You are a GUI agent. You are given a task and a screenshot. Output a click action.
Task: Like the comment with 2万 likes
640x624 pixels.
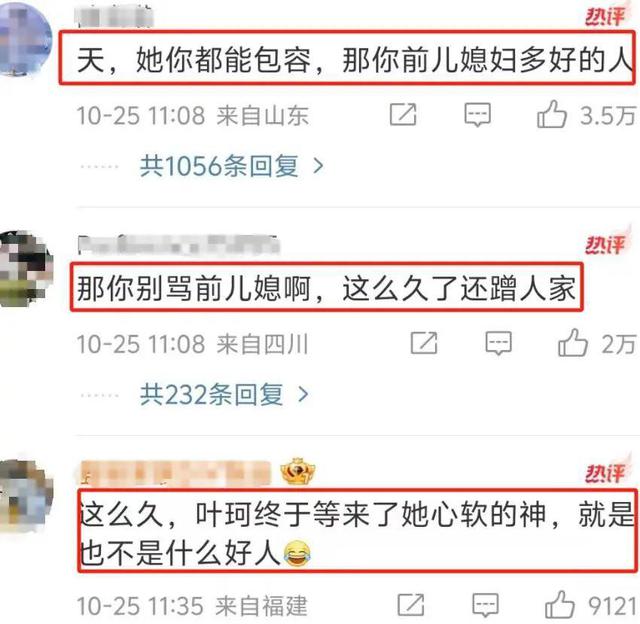573,343
